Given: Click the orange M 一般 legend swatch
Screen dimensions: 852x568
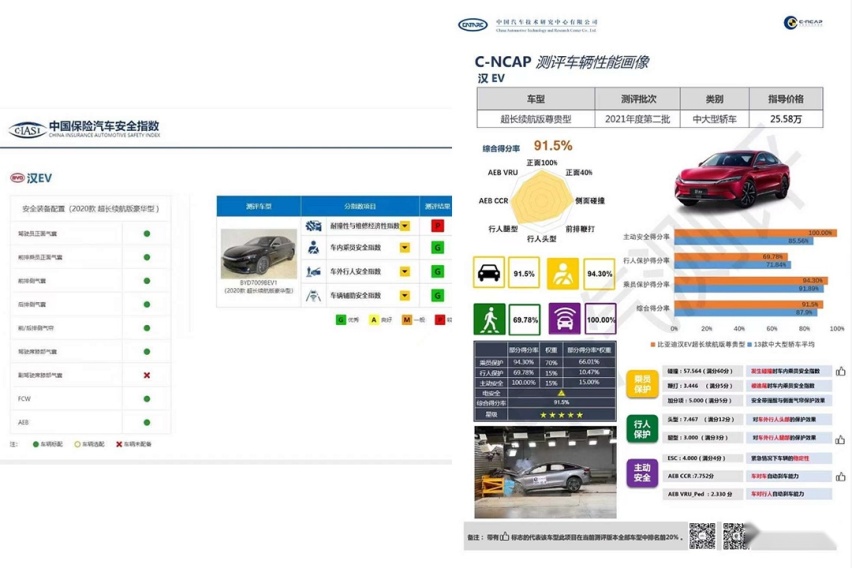Looking at the screenshot, I should click(x=406, y=320).
